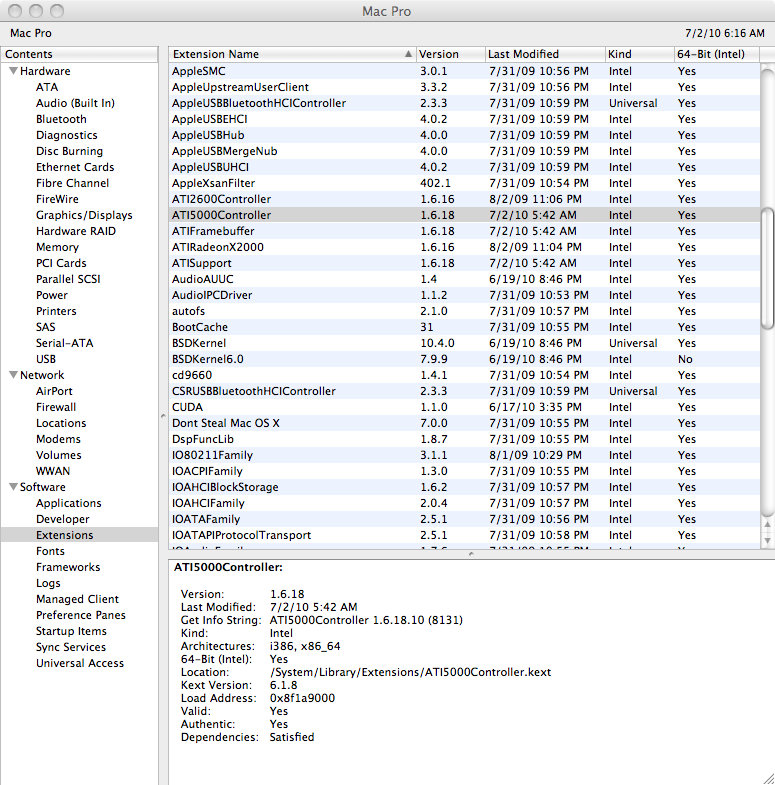Select Printers in sidebar
This screenshot has width=775, height=785.
(x=56, y=311)
